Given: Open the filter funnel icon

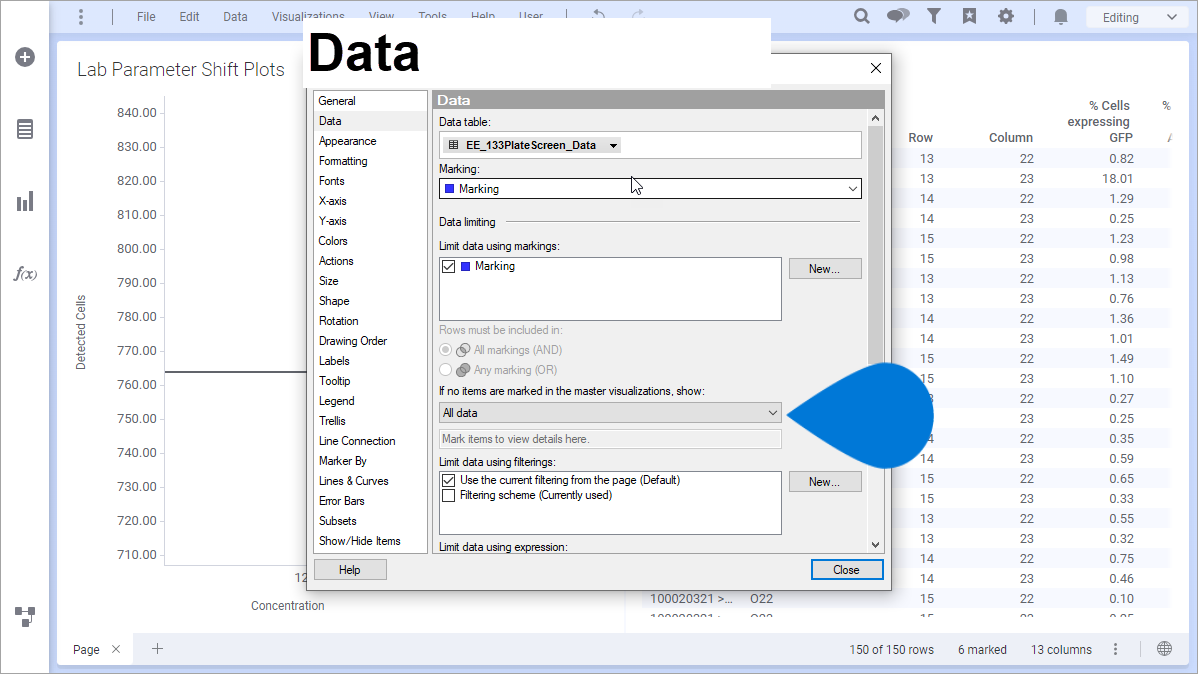Looking at the screenshot, I should coord(934,17).
